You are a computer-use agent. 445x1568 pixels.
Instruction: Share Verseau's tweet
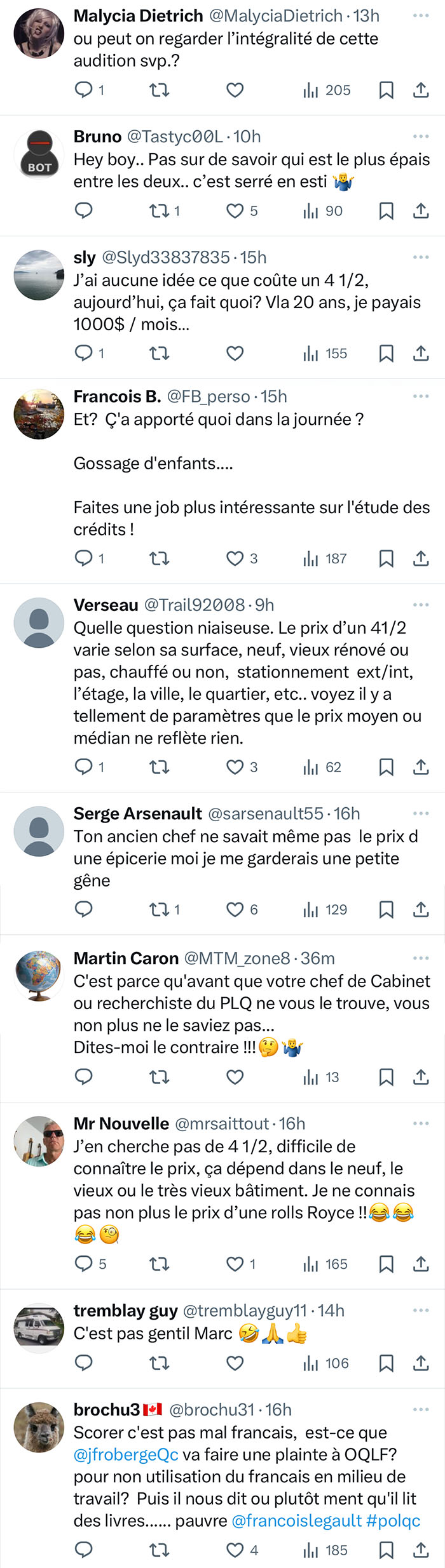coord(421,767)
